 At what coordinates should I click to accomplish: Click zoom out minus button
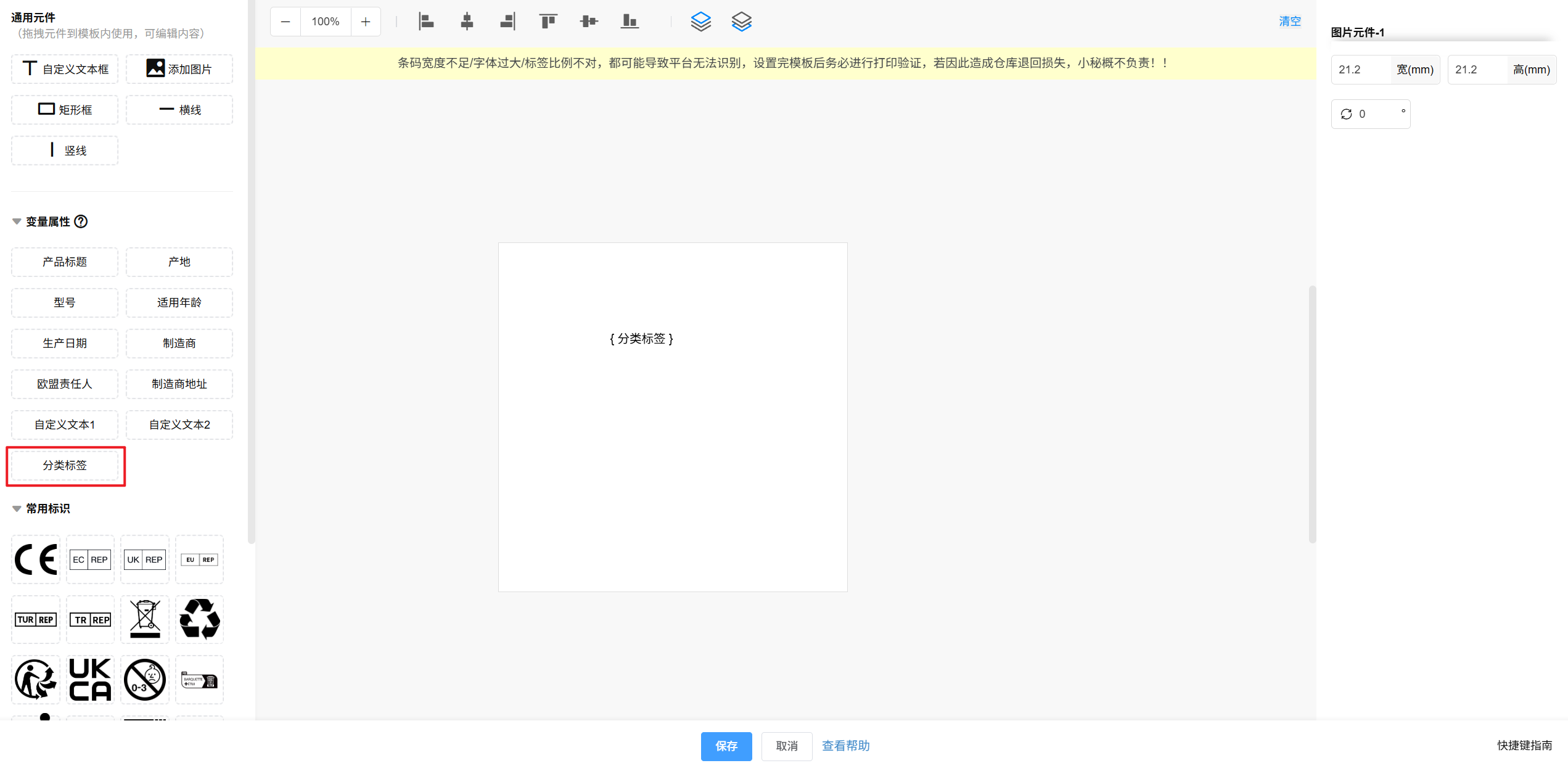(285, 22)
